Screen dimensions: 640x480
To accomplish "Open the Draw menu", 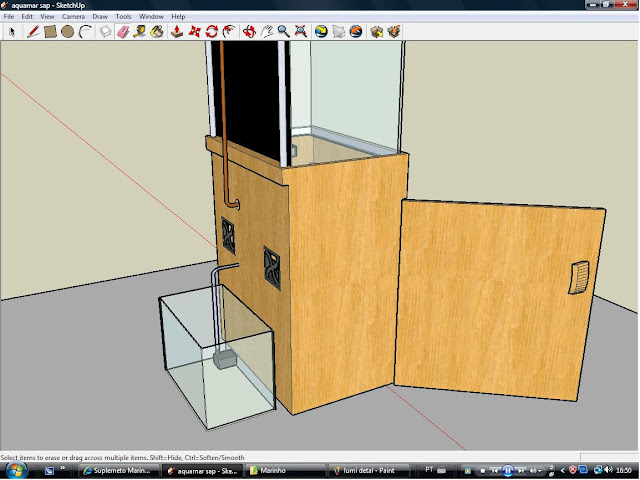I will [100, 17].
